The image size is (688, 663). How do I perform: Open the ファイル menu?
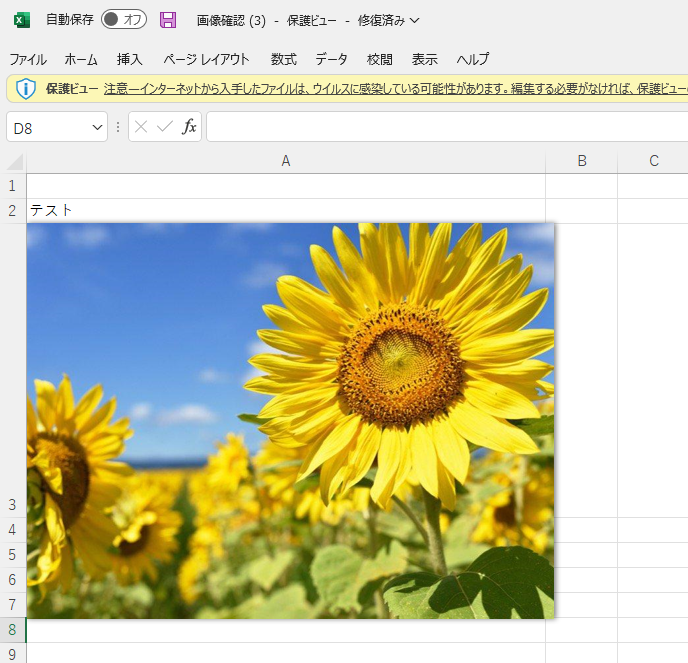coord(28,59)
